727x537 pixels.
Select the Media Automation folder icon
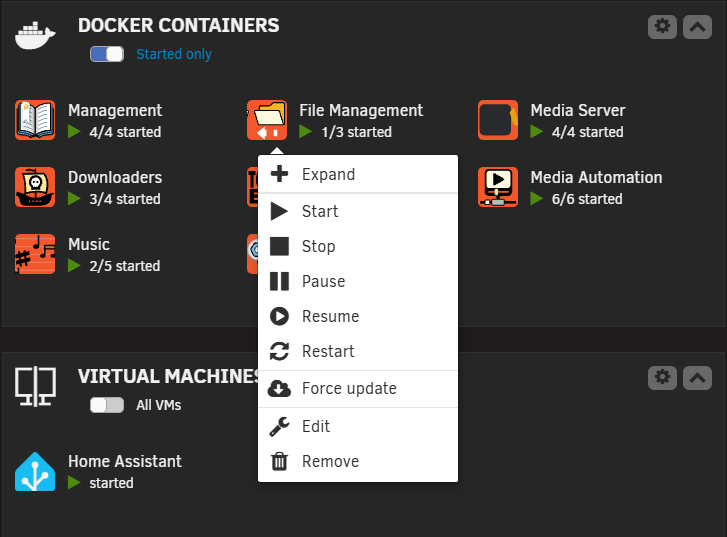coord(498,187)
